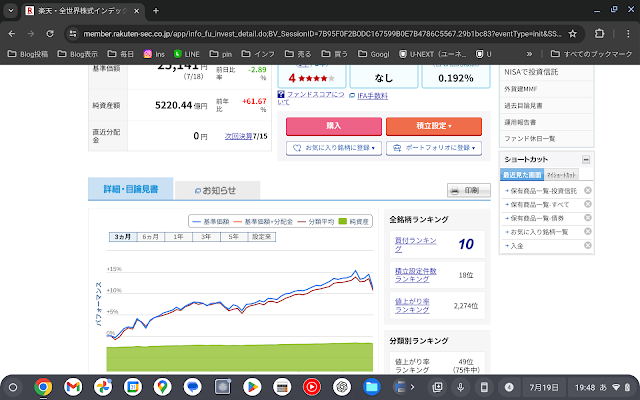Open the Blog表示 bookmark folder

click(x=78, y=54)
